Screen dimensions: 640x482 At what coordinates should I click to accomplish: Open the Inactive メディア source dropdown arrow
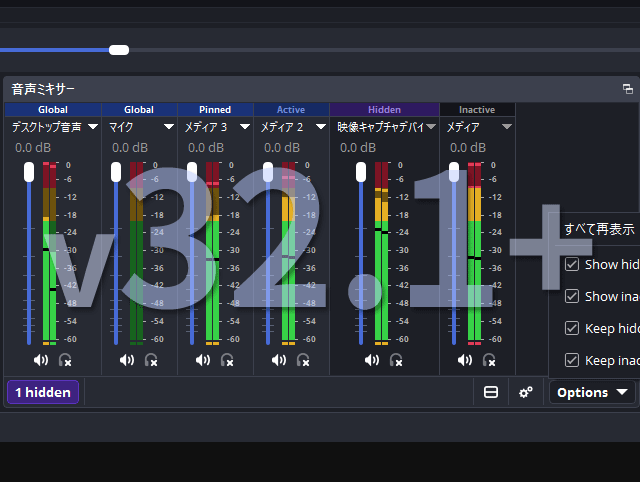507,127
